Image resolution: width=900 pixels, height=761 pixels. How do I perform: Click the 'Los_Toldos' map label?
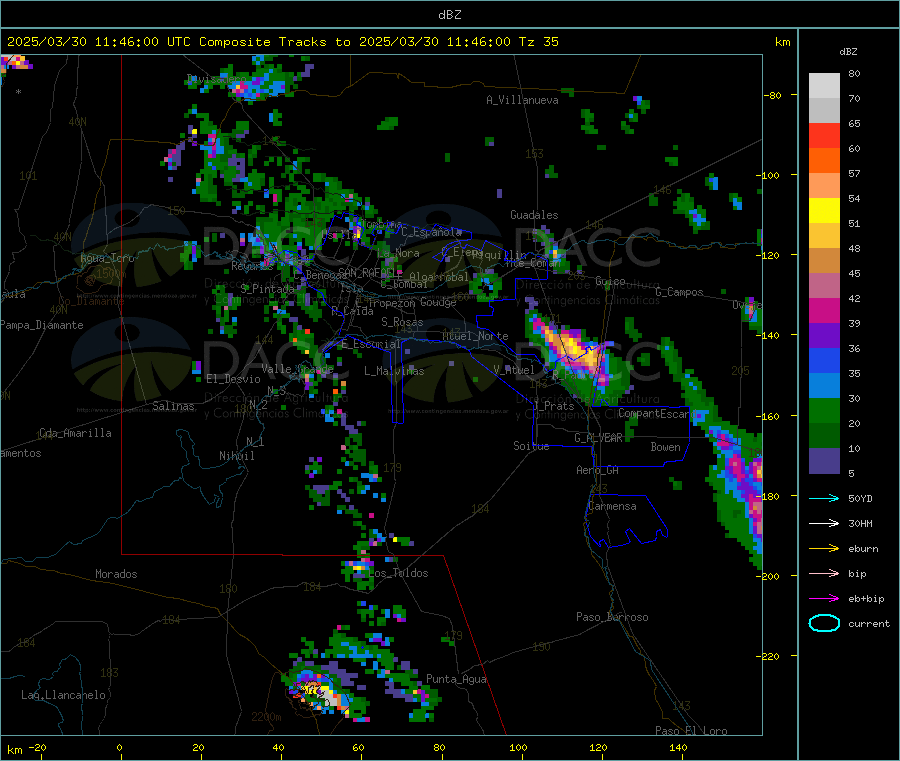[398, 573]
